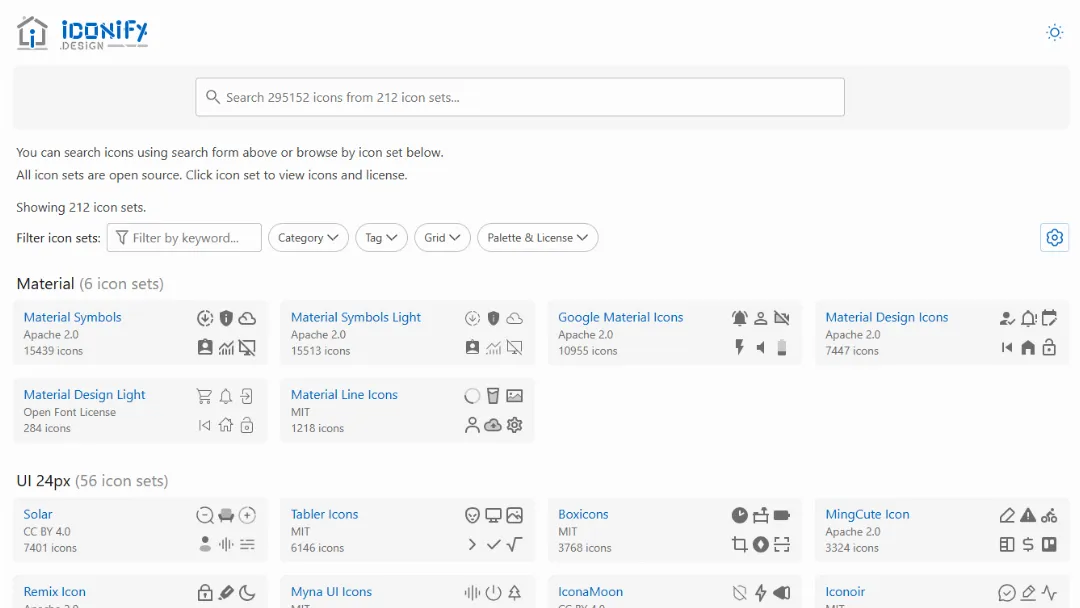Click filled home icon in Material Design Icons
Viewport: 1080px width, 608px height.
tap(1028, 348)
